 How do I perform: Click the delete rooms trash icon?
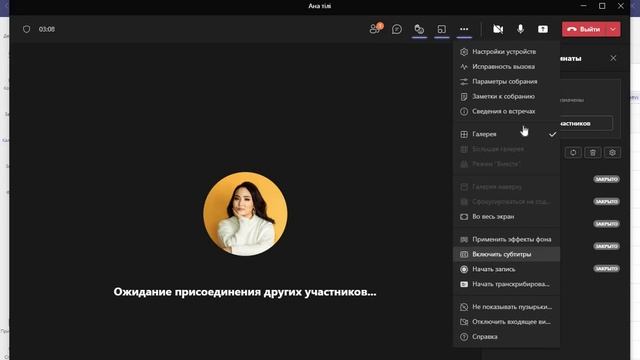[x=593, y=152]
